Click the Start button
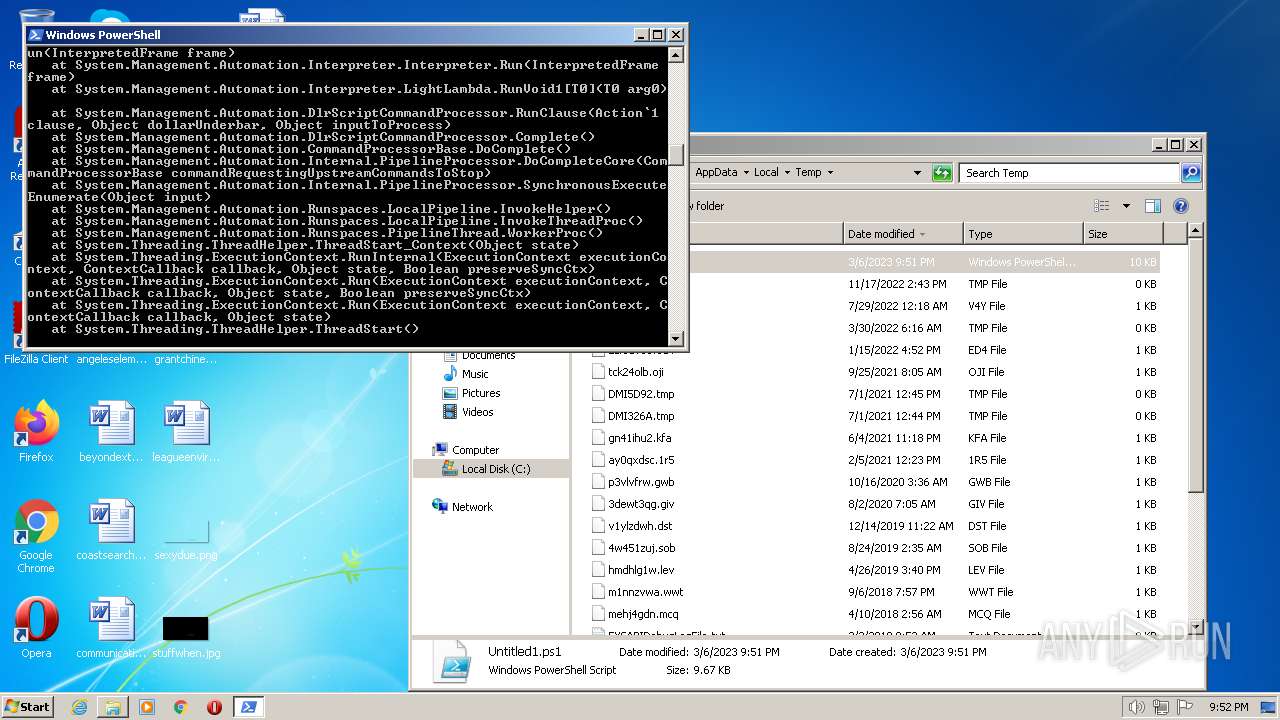This screenshot has height=720, width=1280. 28,706
